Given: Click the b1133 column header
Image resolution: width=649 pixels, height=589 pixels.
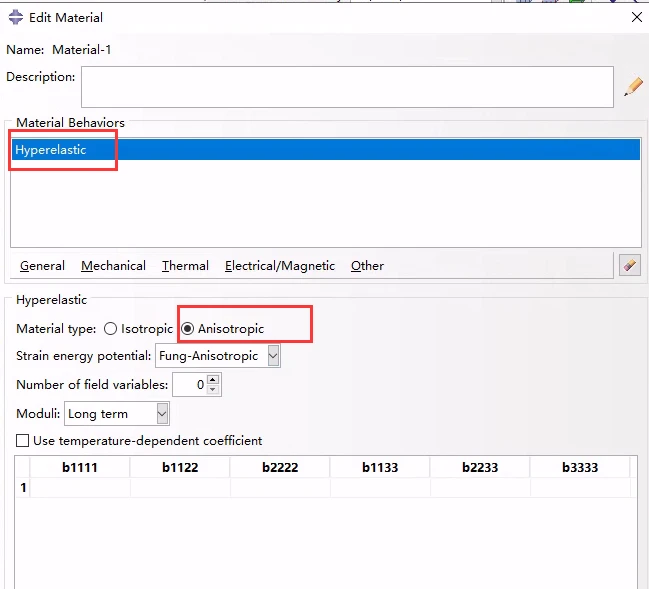Looking at the screenshot, I should coord(380,467).
